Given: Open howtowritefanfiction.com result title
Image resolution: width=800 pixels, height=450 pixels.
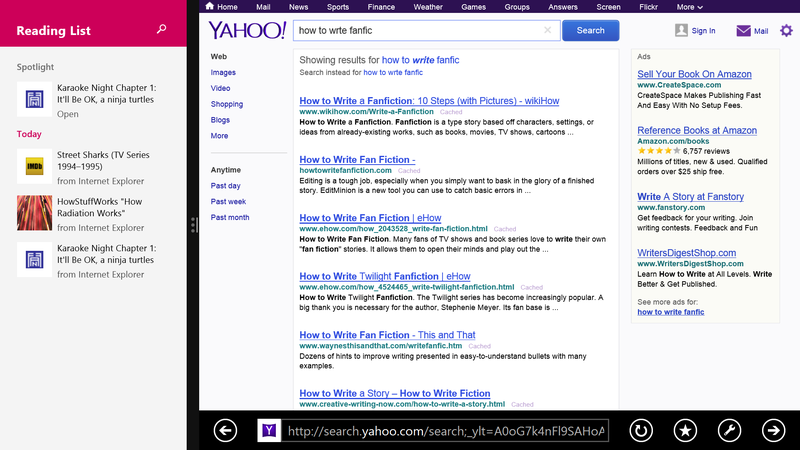Looking at the screenshot, I should point(357,160).
